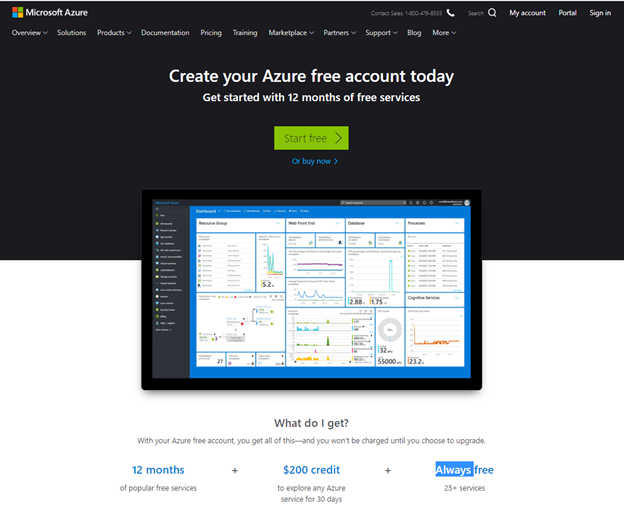Go to the Azure Portal link

567,13
